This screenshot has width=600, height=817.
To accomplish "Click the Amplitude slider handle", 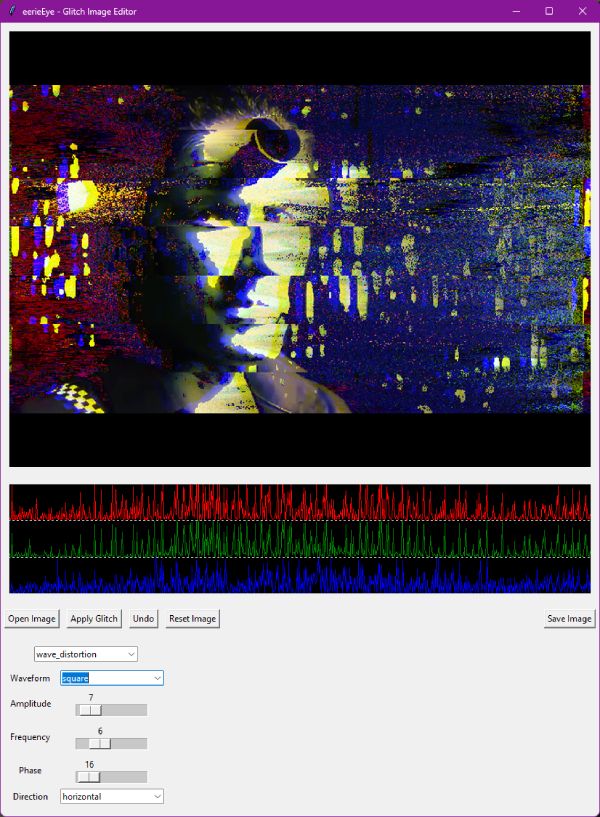I will pos(91,710).
